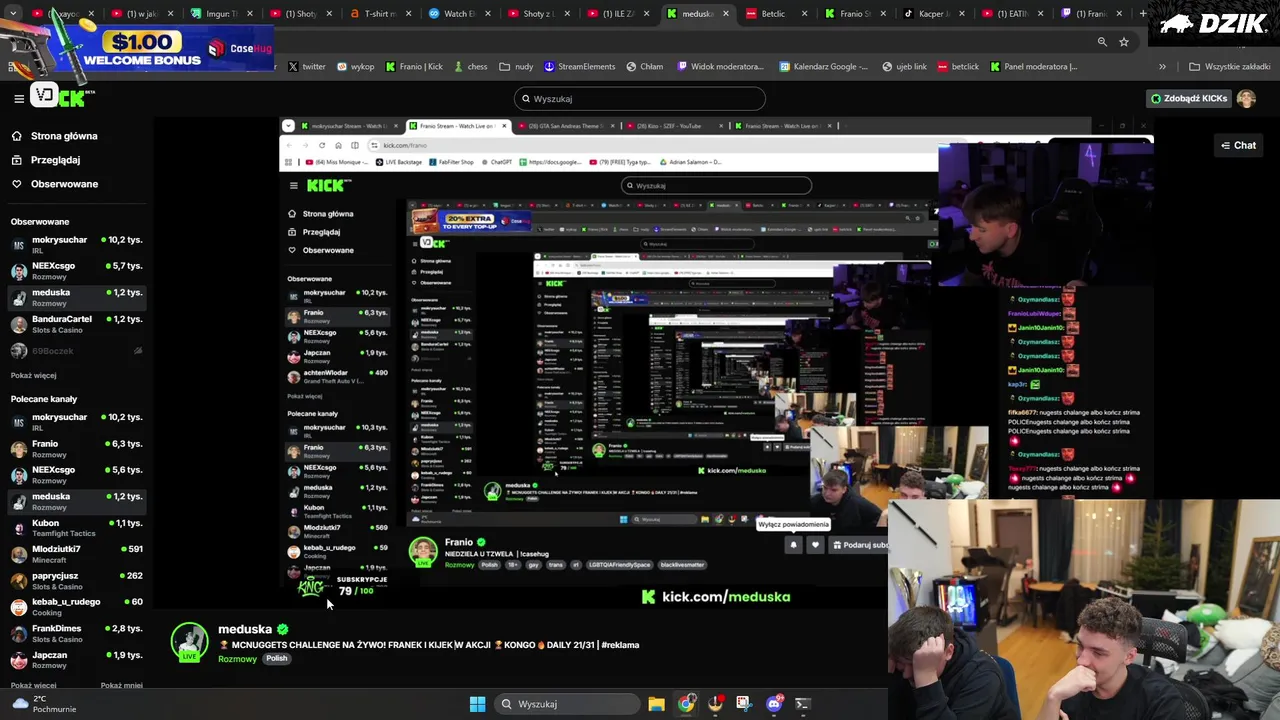Open paprycjusz Slots & Casino channel
Image resolution: width=1280 pixels, height=720 pixels.
[77, 581]
